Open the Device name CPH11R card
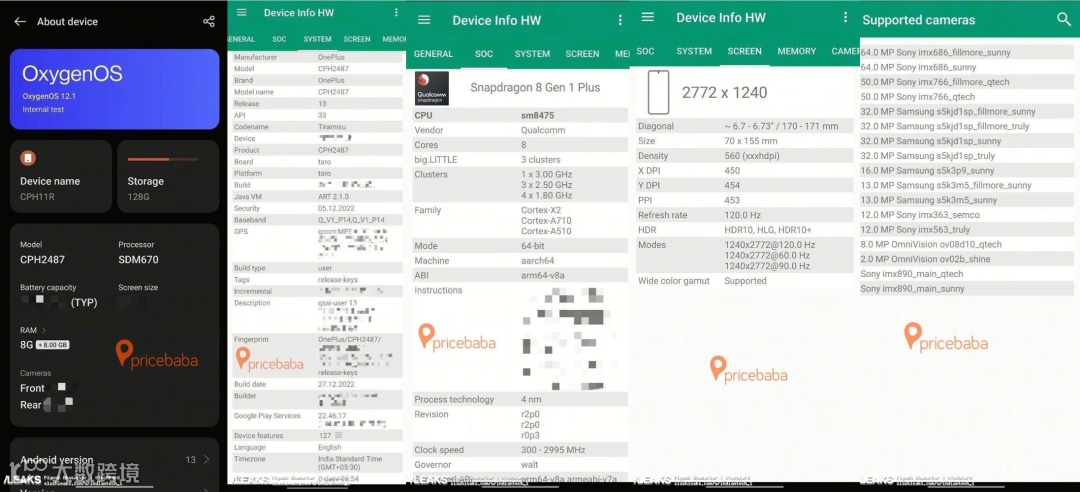This screenshot has height=492, width=1080. coord(61,176)
